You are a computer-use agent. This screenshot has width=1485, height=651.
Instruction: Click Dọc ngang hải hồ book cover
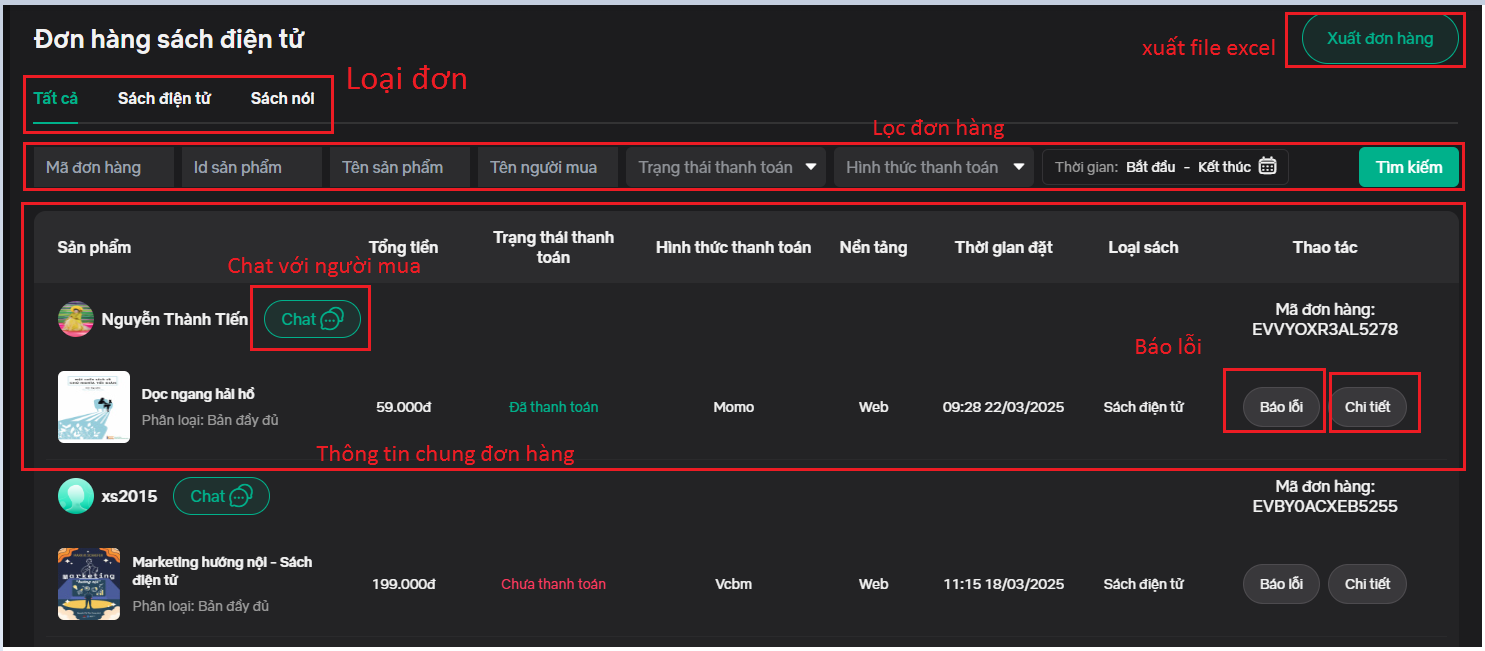click(94, 407)
